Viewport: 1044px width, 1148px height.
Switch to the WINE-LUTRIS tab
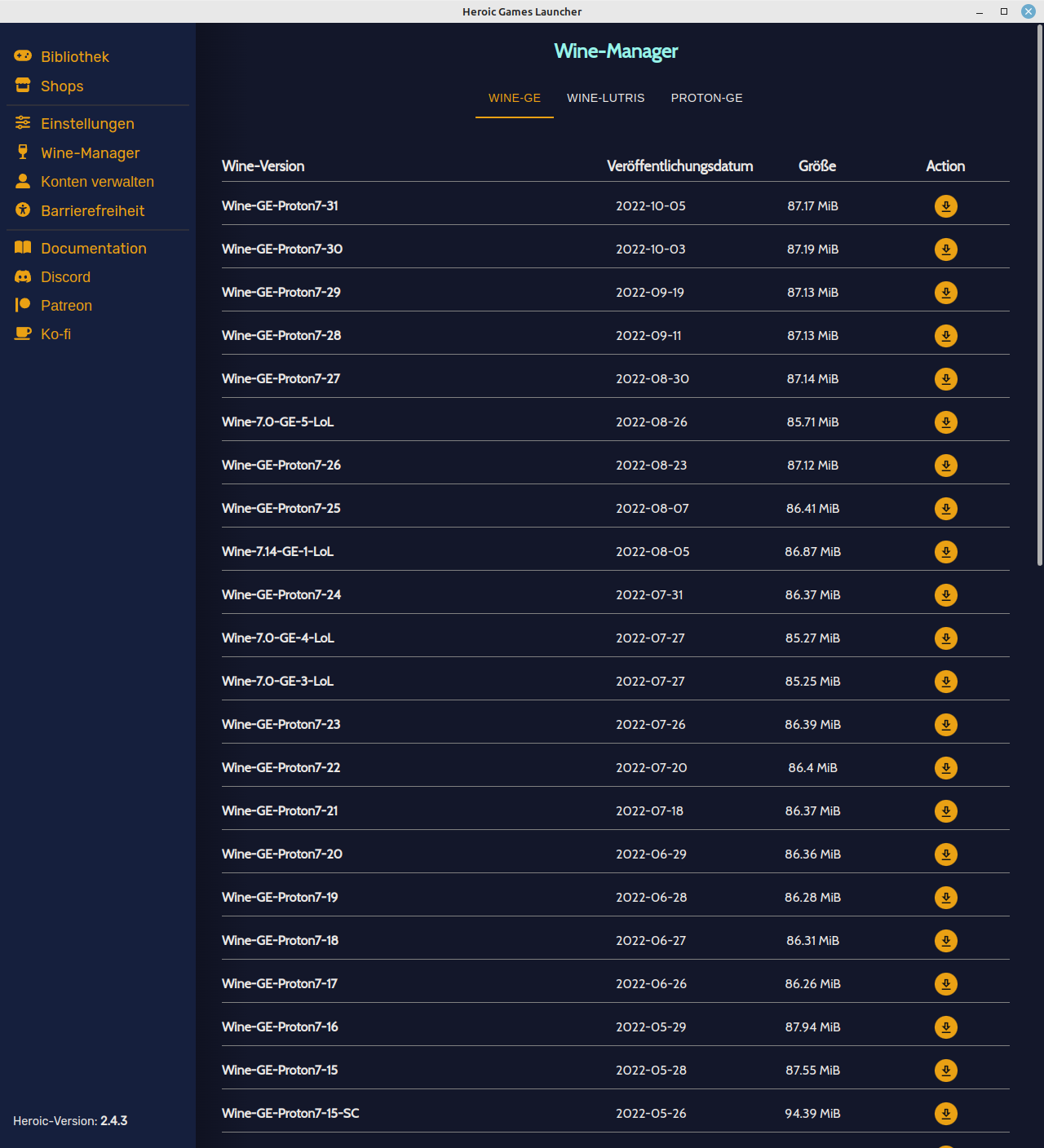tap(606, 98)
